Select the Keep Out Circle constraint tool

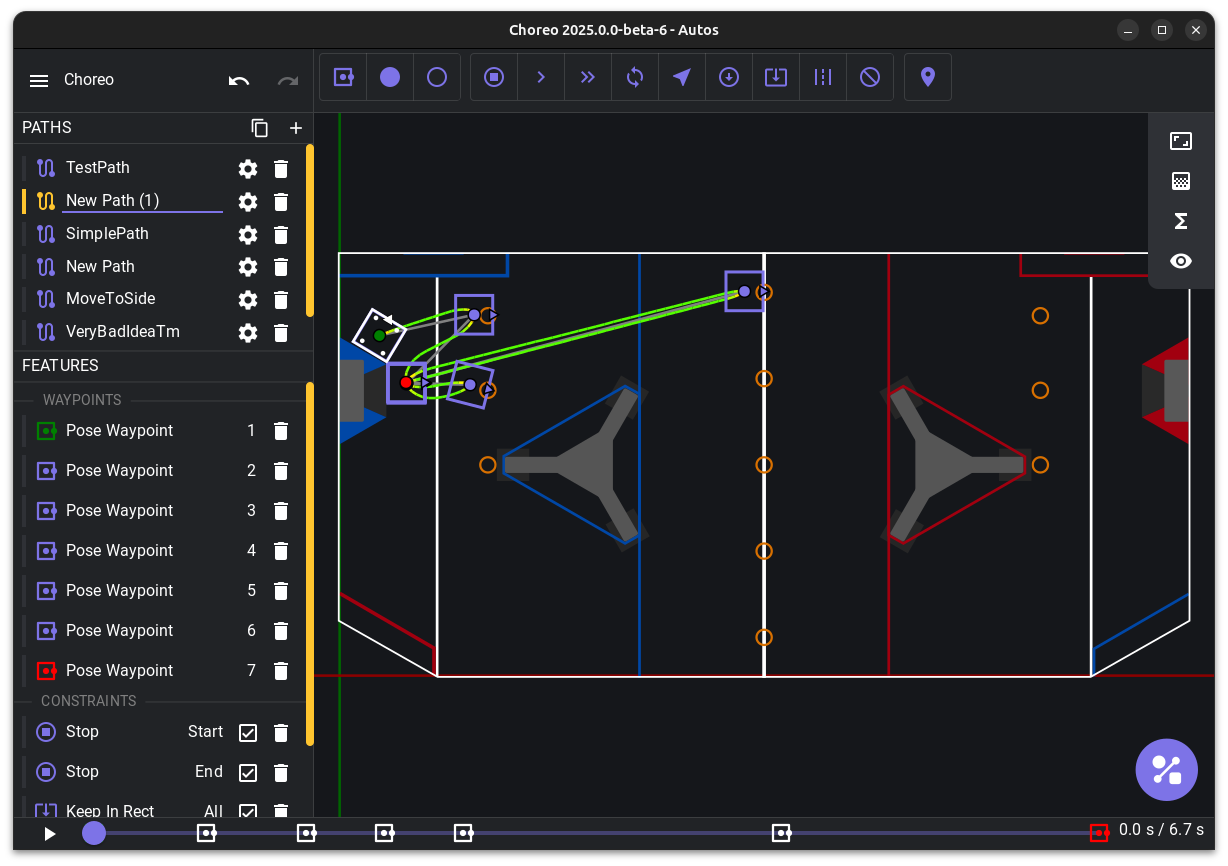coord(869,77)
